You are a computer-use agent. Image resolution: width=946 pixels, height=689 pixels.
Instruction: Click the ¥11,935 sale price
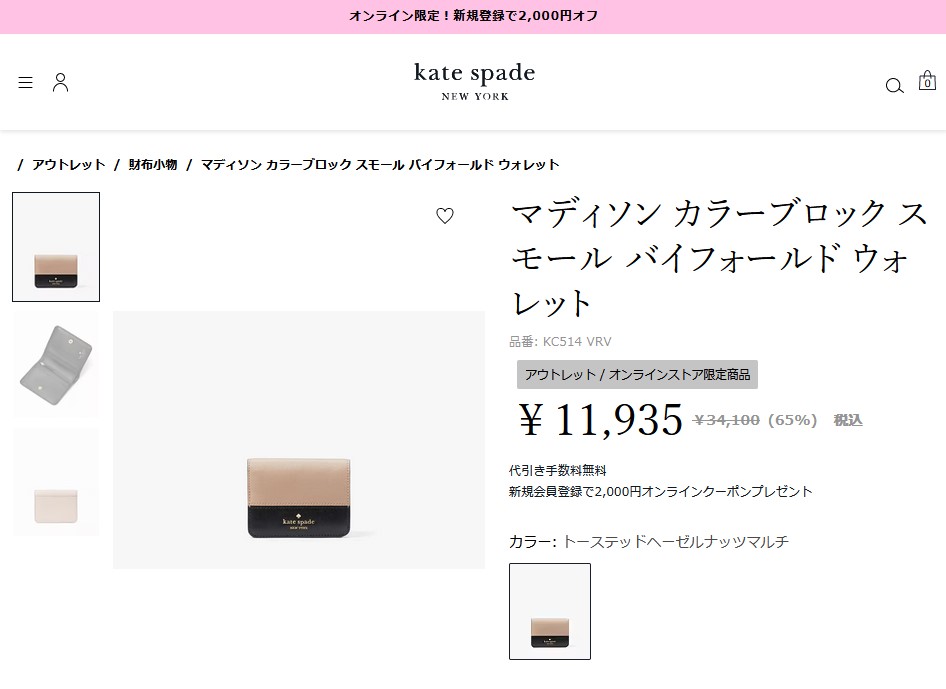[x=601, y=420]
